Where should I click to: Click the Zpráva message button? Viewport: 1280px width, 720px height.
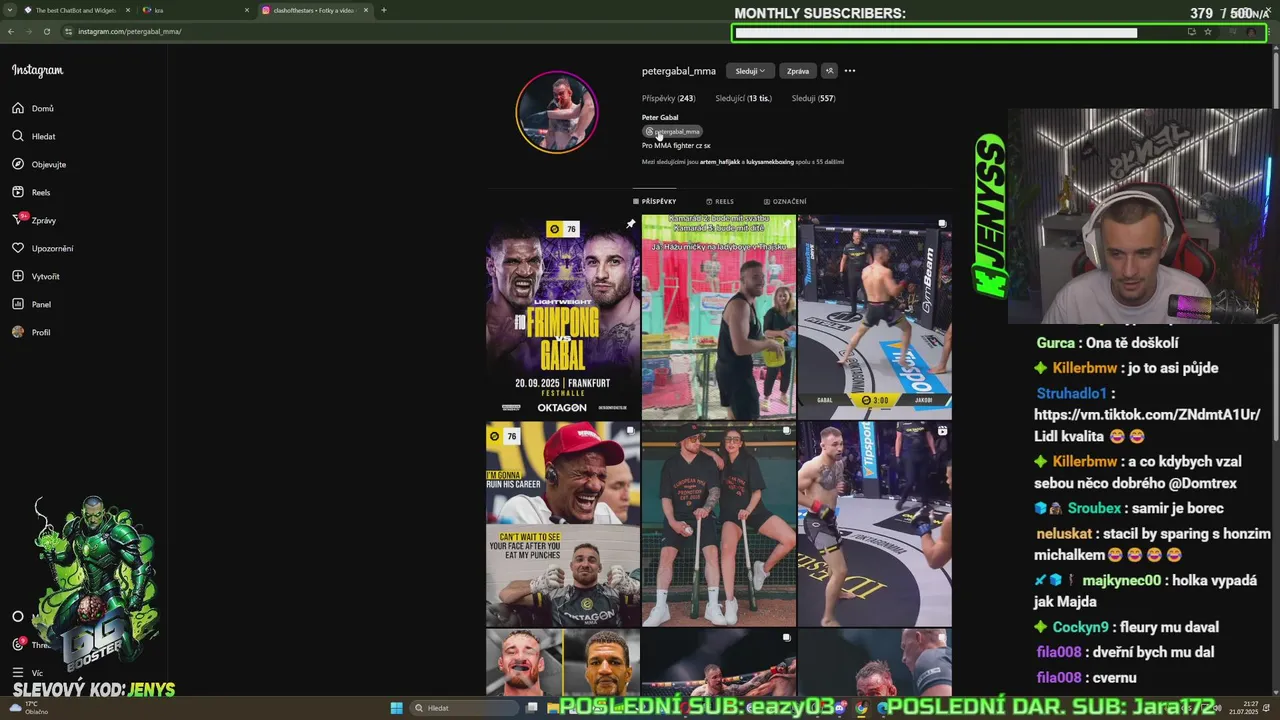click(x=798, y=71)
